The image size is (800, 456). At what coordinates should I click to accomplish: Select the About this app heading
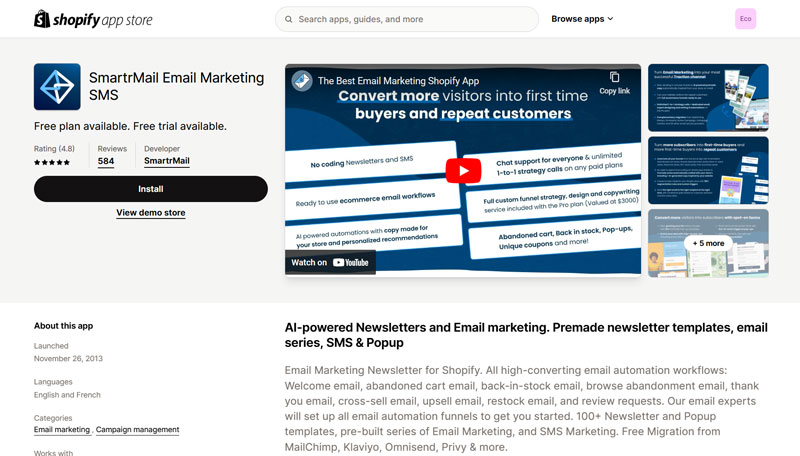pyautogui.click(x=63, y=325)
